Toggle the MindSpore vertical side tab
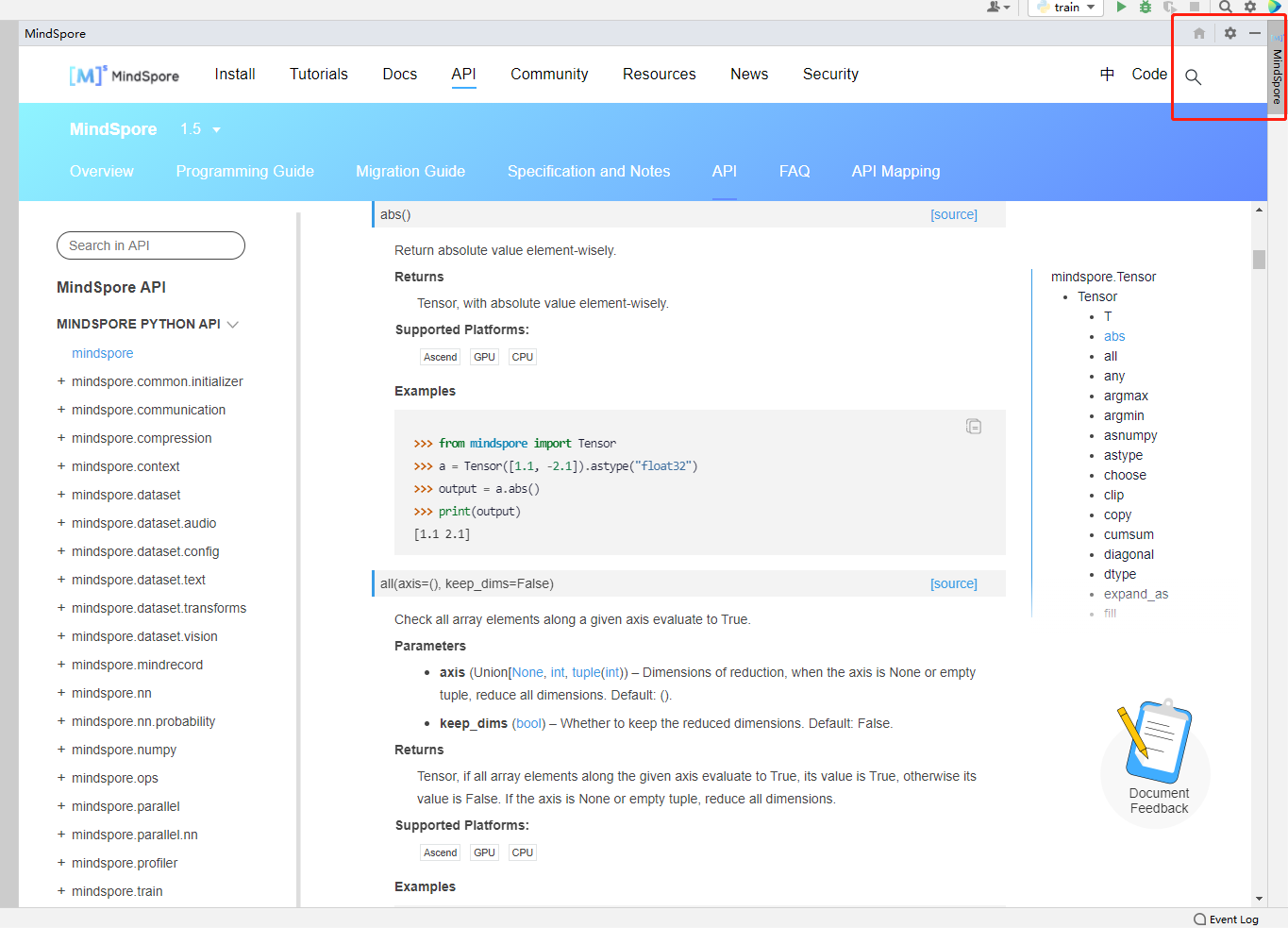Viewport: 1288px width, 928px height. (x=1277, y=69)
